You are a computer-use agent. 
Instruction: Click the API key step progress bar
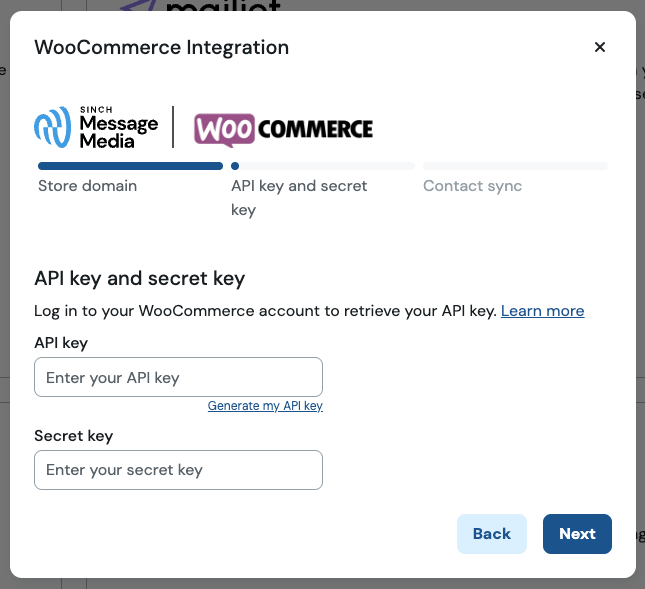pyautogui.click(x=323, y=166)
